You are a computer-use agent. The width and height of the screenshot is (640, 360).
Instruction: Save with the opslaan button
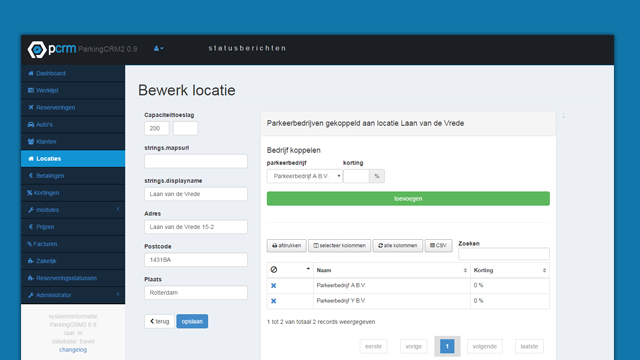click(x=192, y=321)
